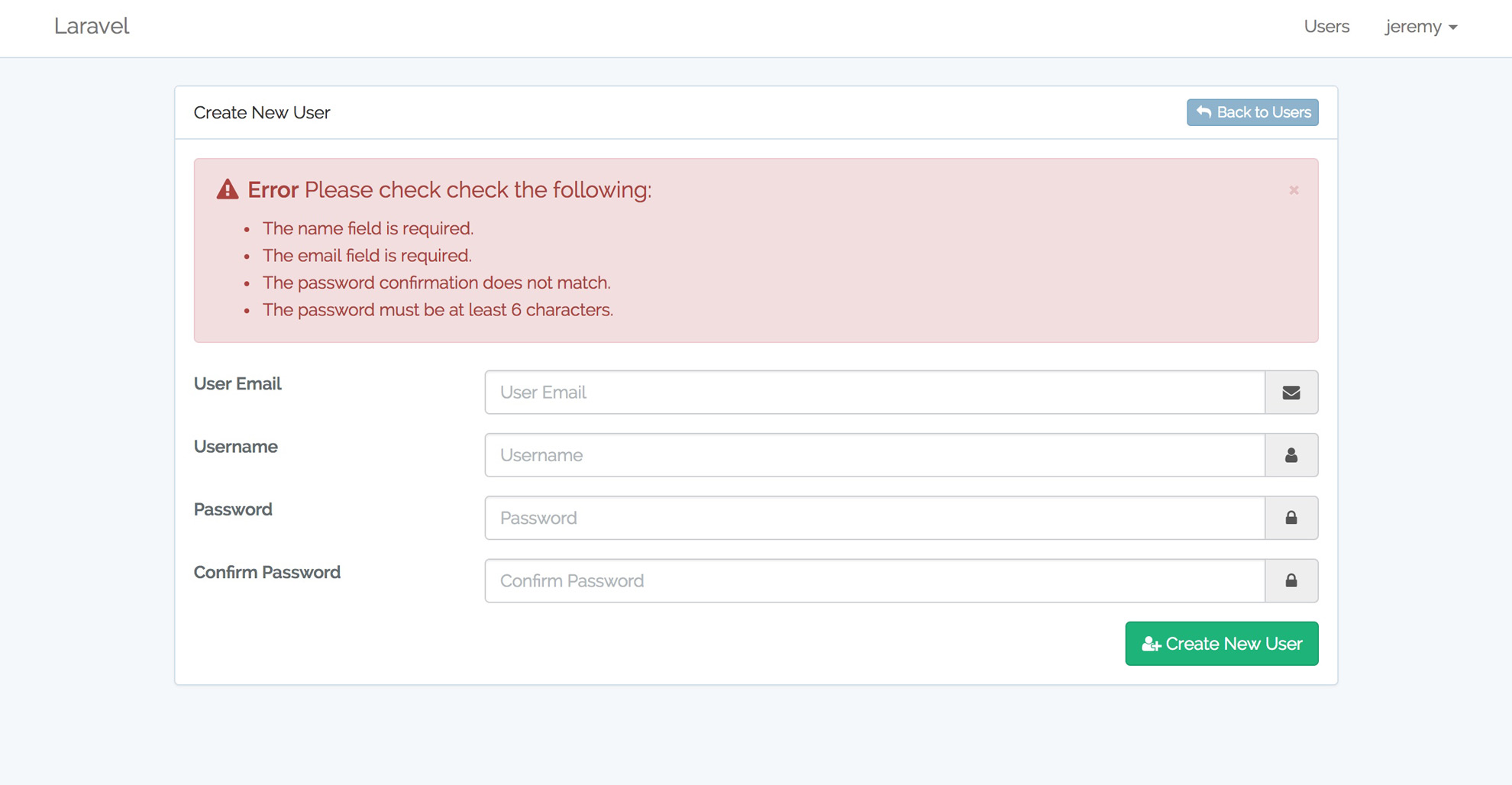Focus the Username input field
1512x785 pixels.
pyautogui.click(x=874, y=455)
